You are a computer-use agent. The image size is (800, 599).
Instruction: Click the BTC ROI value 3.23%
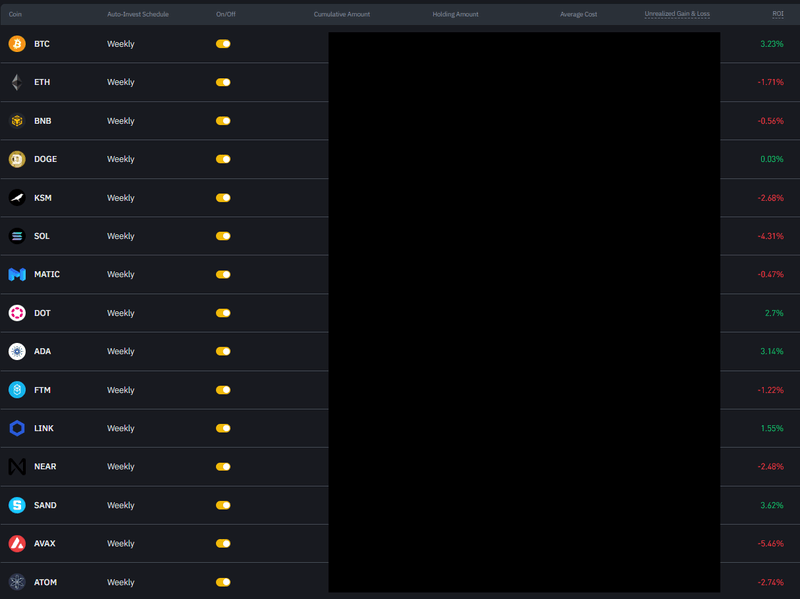[771, 44]
